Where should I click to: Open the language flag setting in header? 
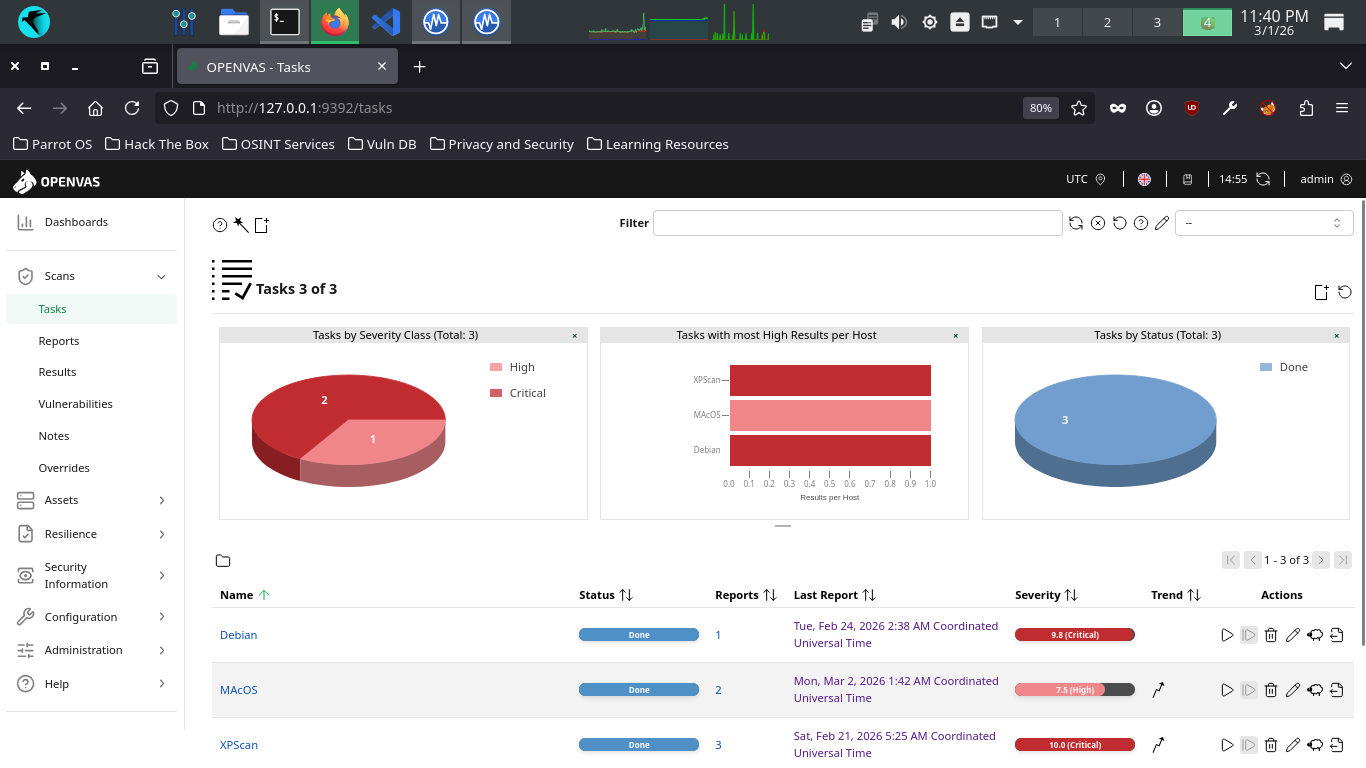pyautogui.click(x=1144, y=179)
